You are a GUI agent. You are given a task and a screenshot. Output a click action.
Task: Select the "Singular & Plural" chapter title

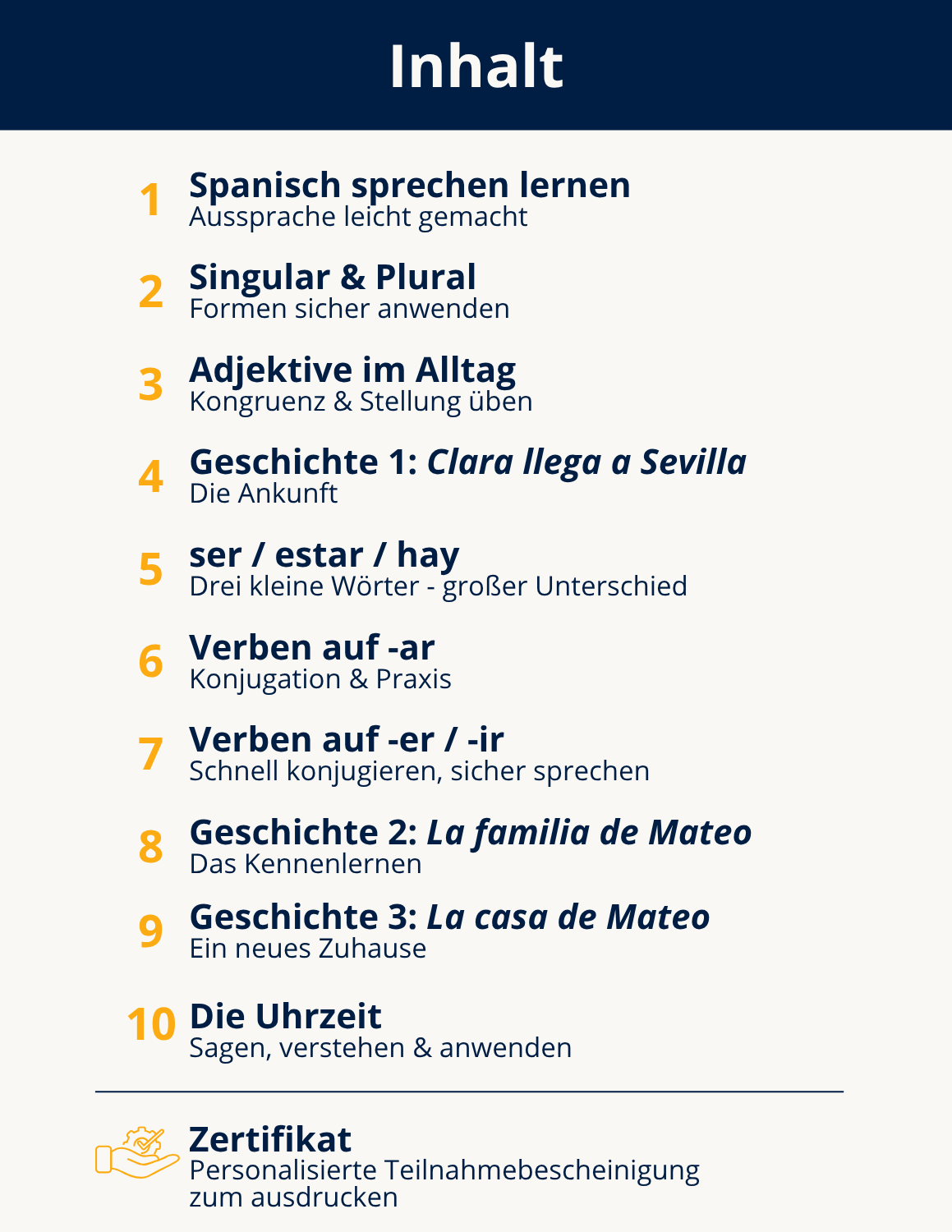332,278
